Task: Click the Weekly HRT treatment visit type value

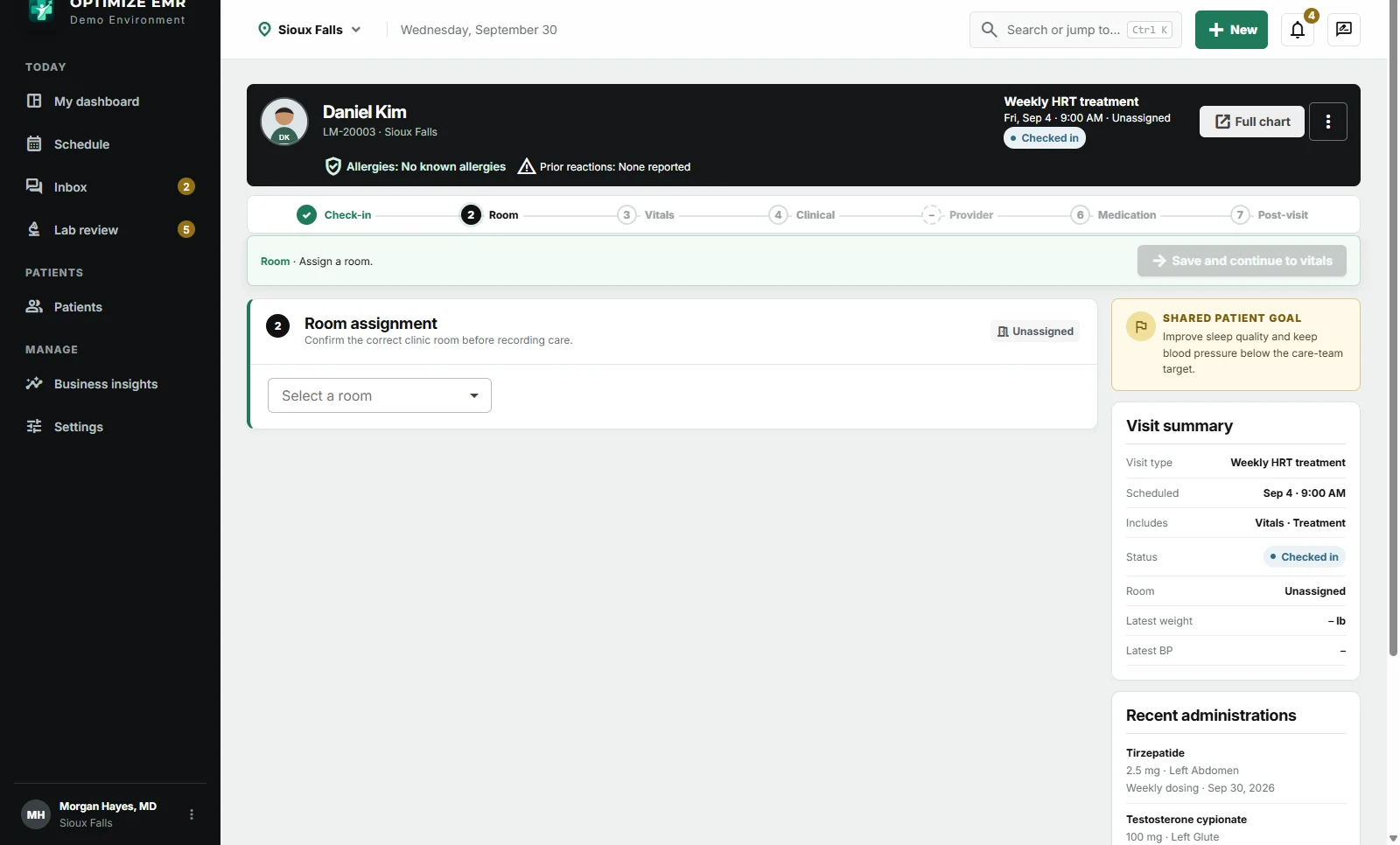Action: point(1288,463)
